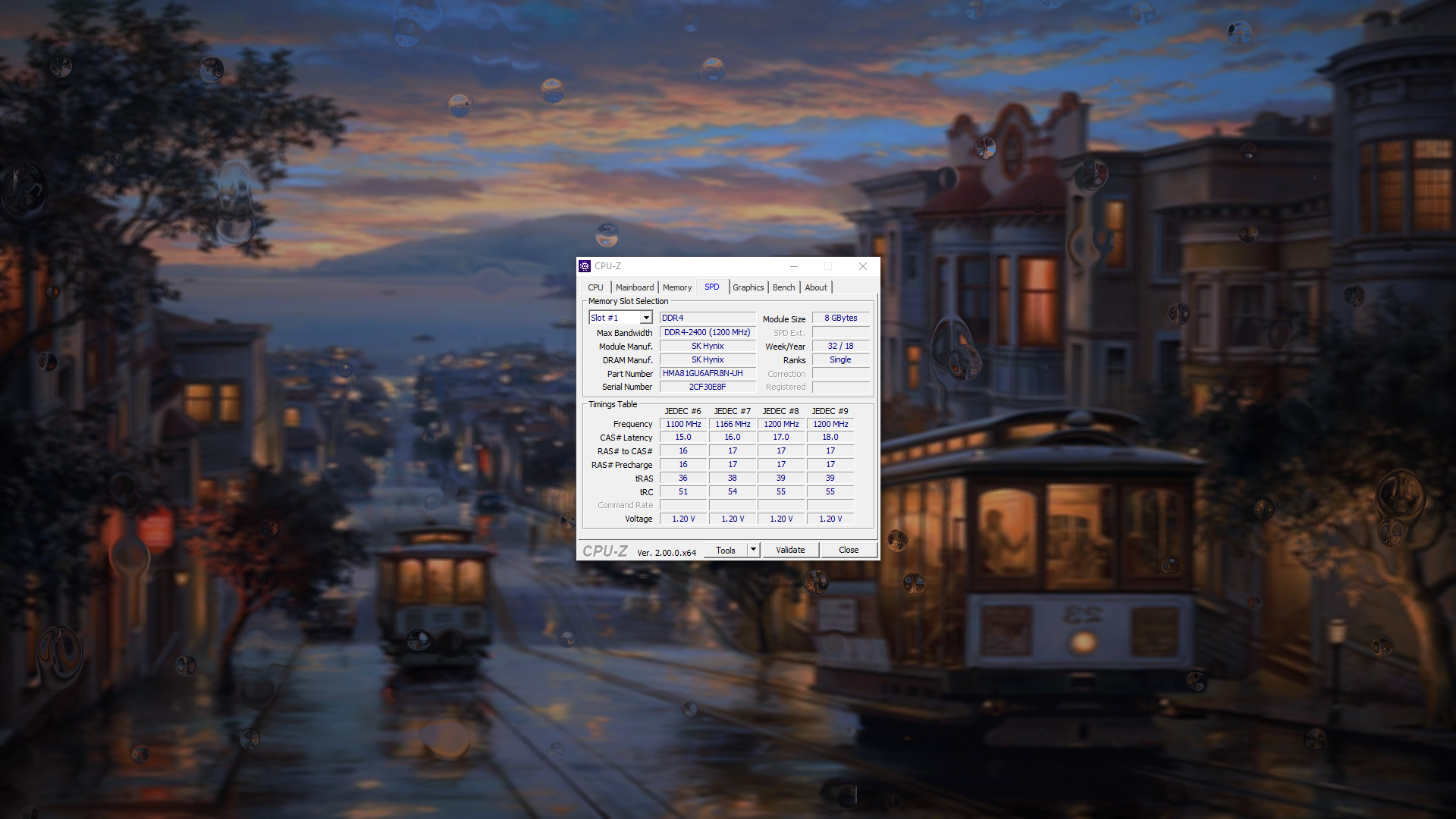Click the active SPD tab
Screen dimensions: 1456x819
click(x=711, y=287)
